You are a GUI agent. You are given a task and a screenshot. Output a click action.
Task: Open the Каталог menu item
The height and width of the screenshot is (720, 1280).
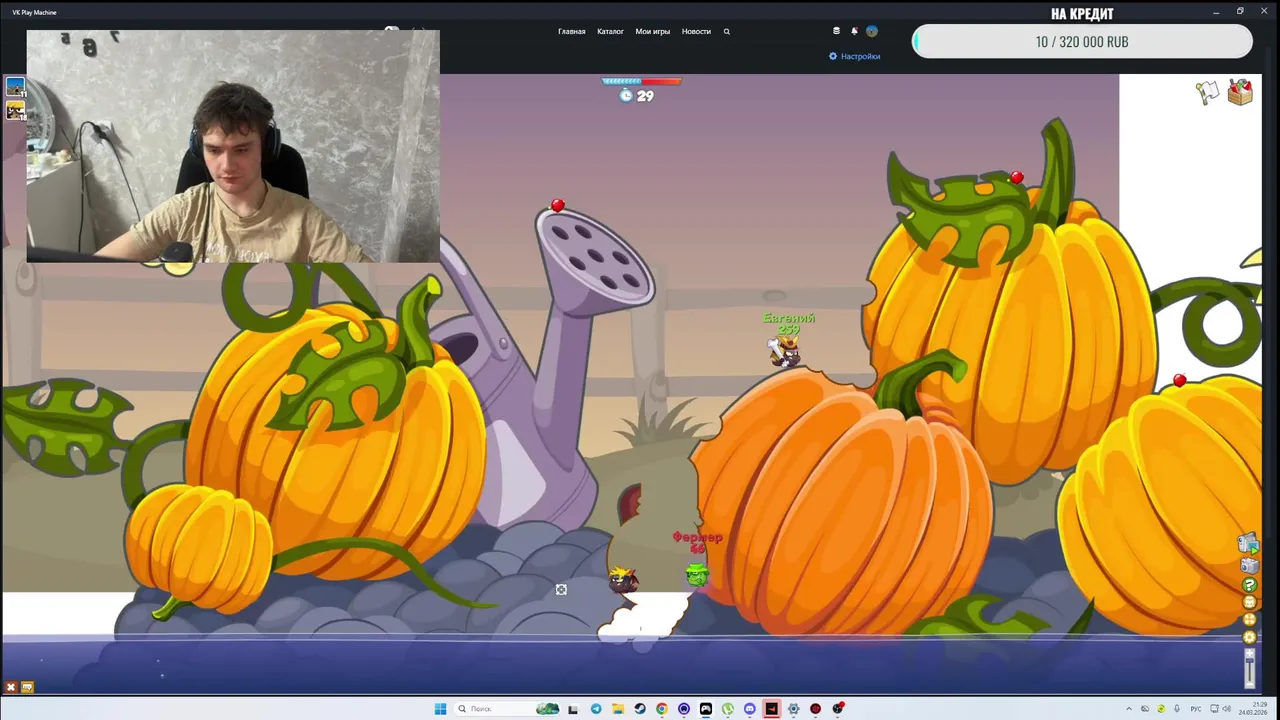610,31
